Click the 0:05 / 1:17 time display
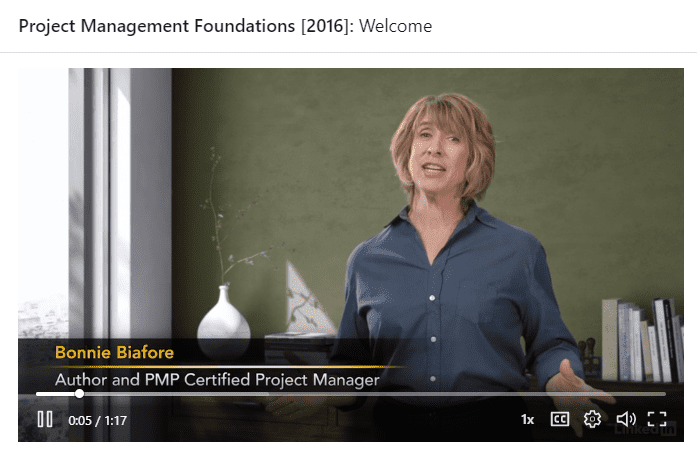 (97, 420)
